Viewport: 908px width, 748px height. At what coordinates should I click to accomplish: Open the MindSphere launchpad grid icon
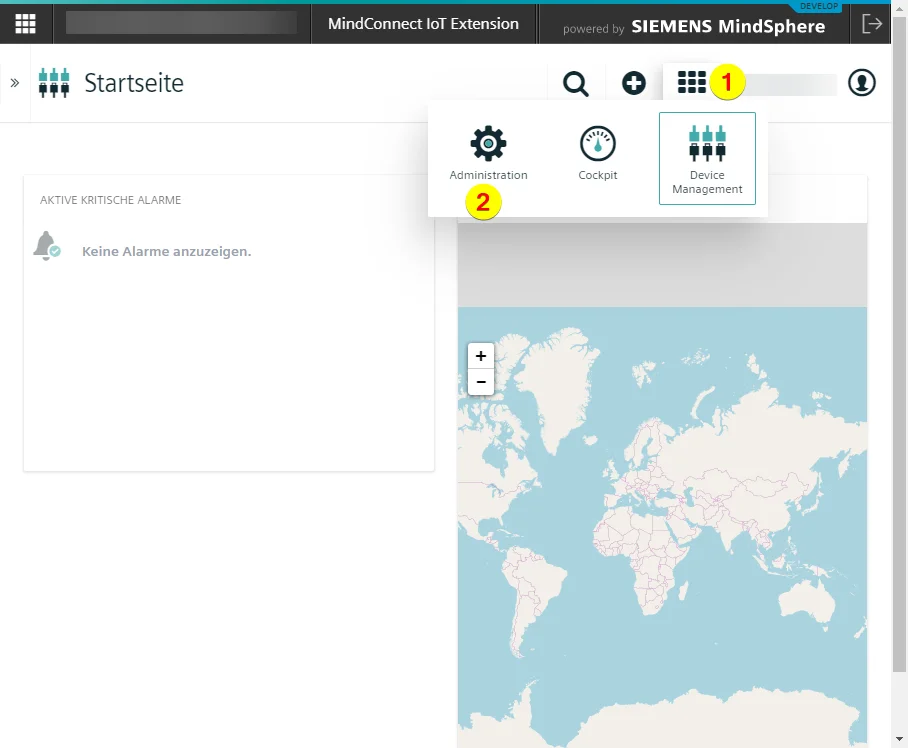25,24
